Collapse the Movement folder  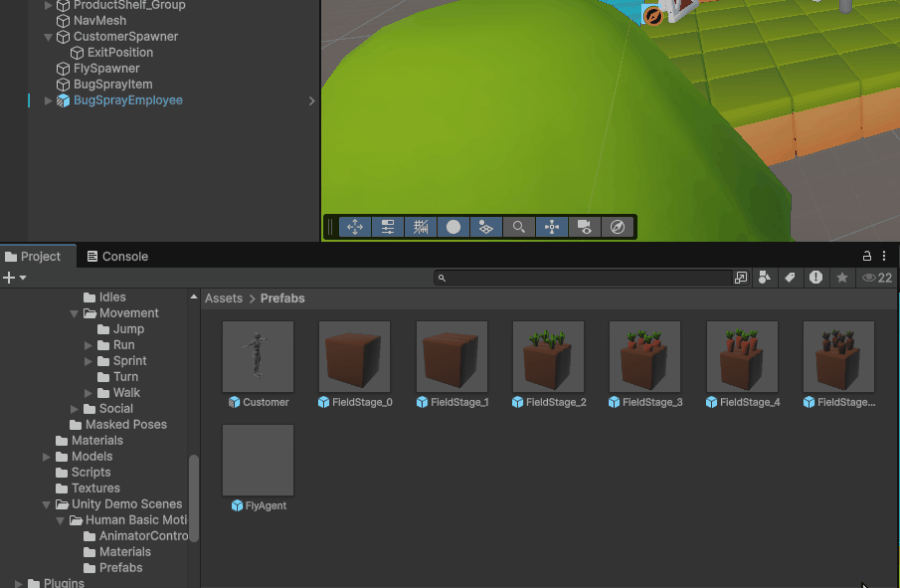pyautogui.click(x=74, y=313)
